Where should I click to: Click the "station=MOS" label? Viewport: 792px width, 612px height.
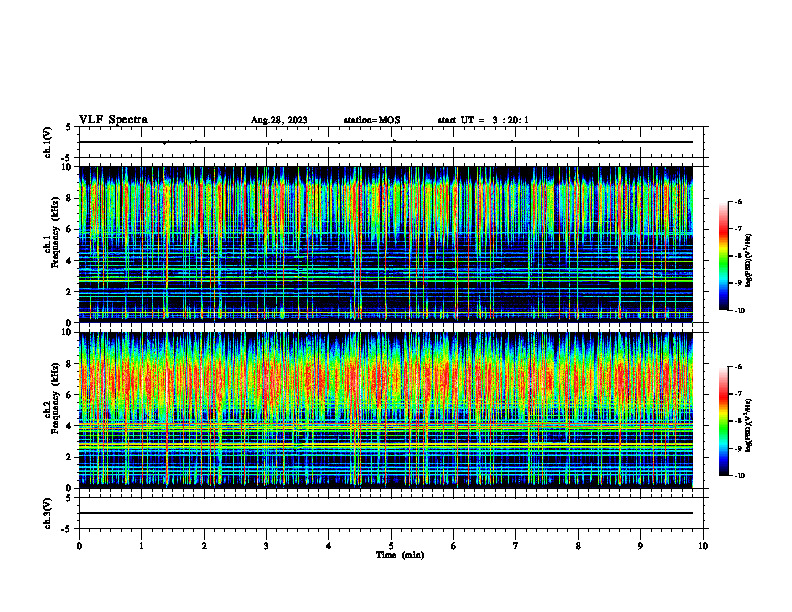click(372, 120)
